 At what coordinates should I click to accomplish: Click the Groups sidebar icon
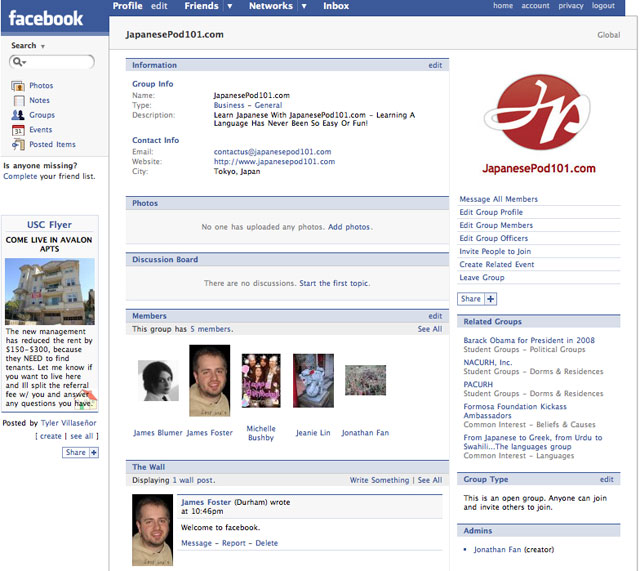click(18, 115)
